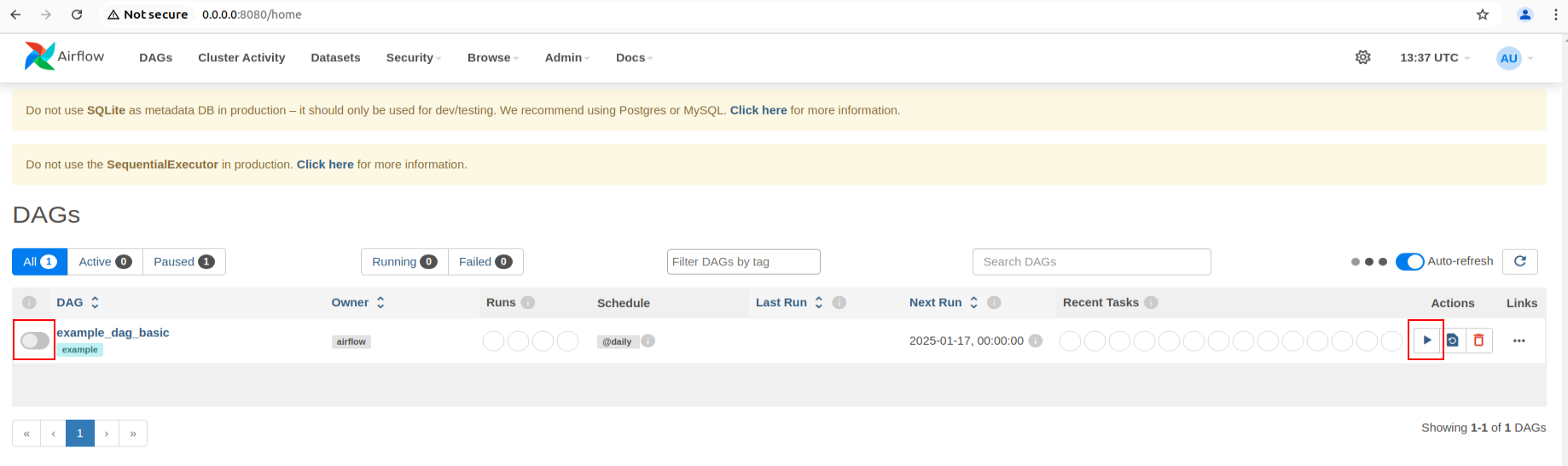
Task: Go to Cluster Activity page
Action: 241,57
